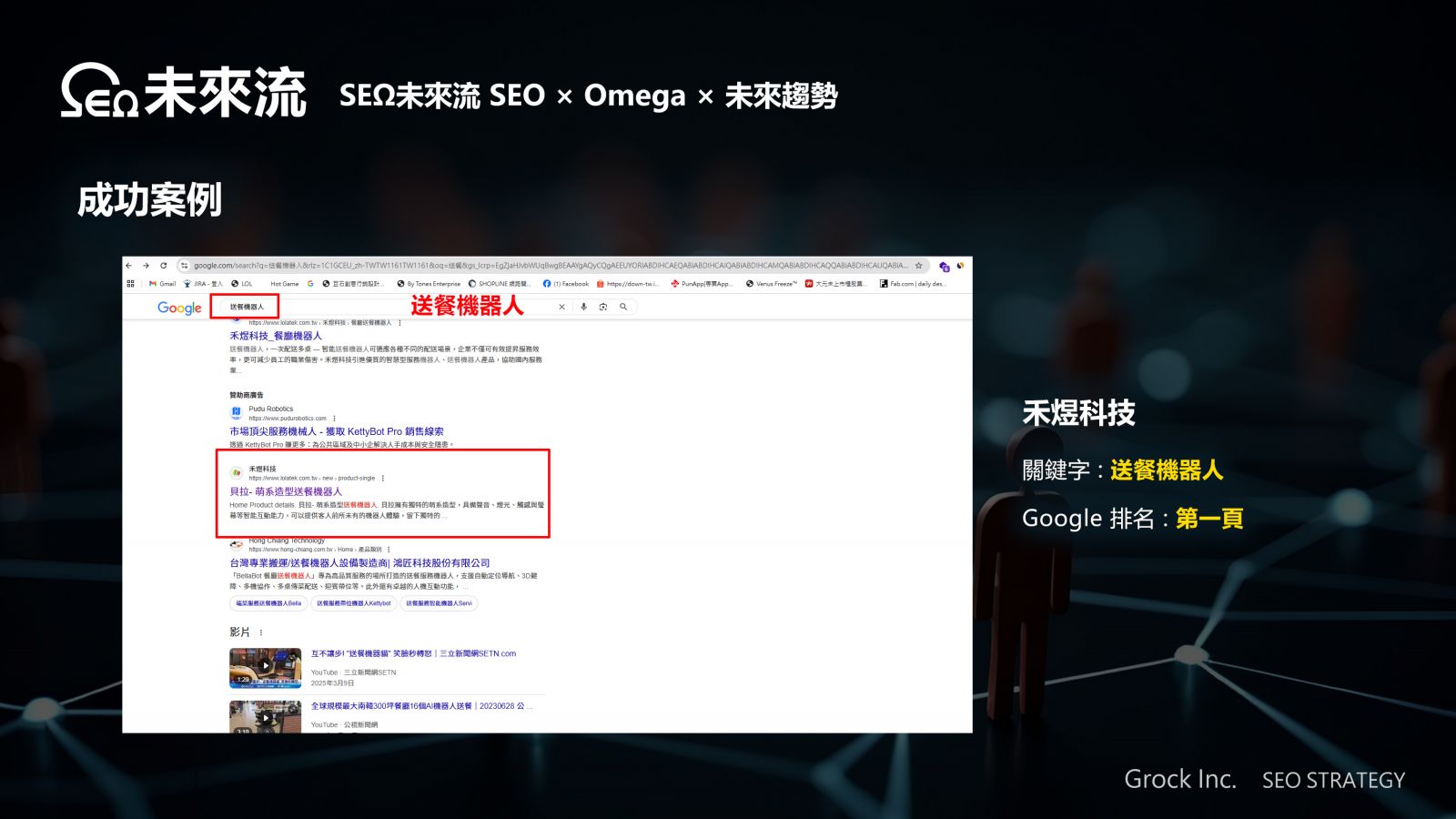Open the By Tones Enterprise bookmark
Viewport: 1456px width, 819px height.
[429, 284]
